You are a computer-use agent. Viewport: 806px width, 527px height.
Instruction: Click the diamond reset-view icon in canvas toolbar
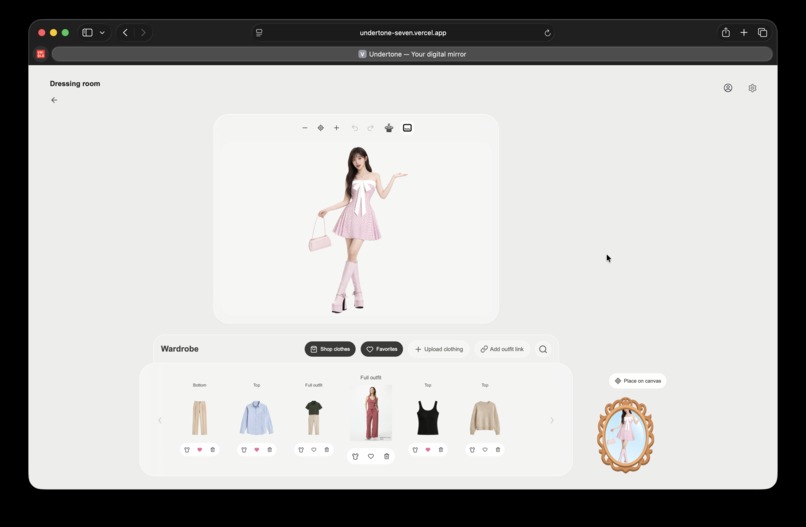(x=321, y=128)
